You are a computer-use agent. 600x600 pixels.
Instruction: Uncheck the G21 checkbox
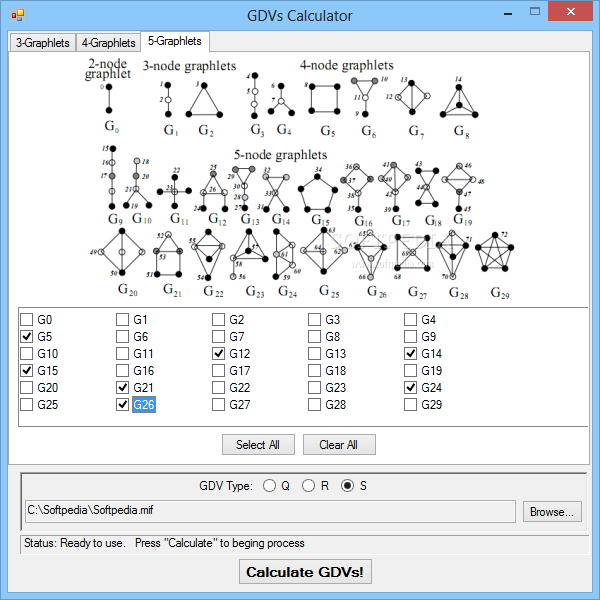click(122, 388)
